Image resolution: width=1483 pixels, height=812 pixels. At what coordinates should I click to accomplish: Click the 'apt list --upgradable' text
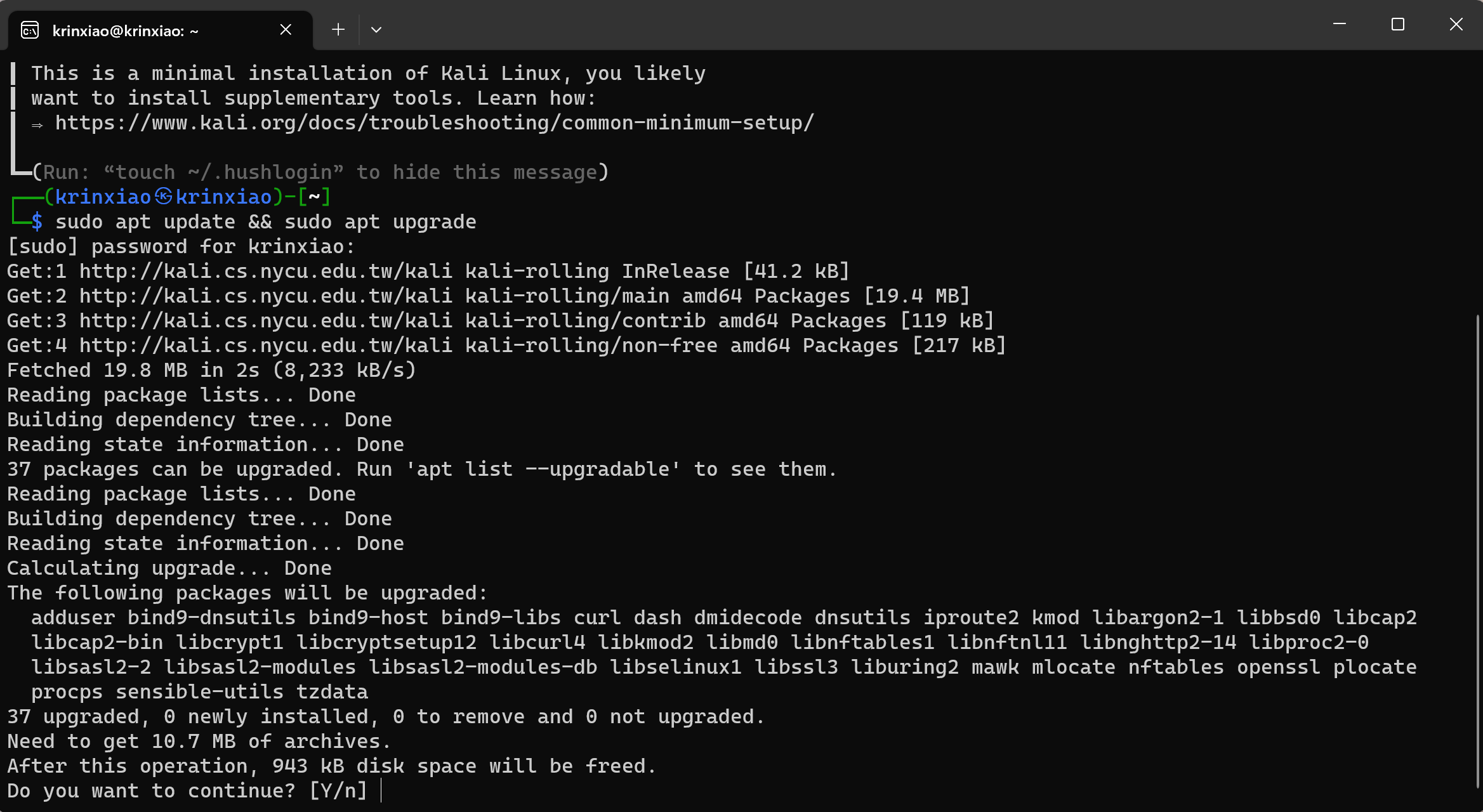pyautogui.click(x=543, y=469)
